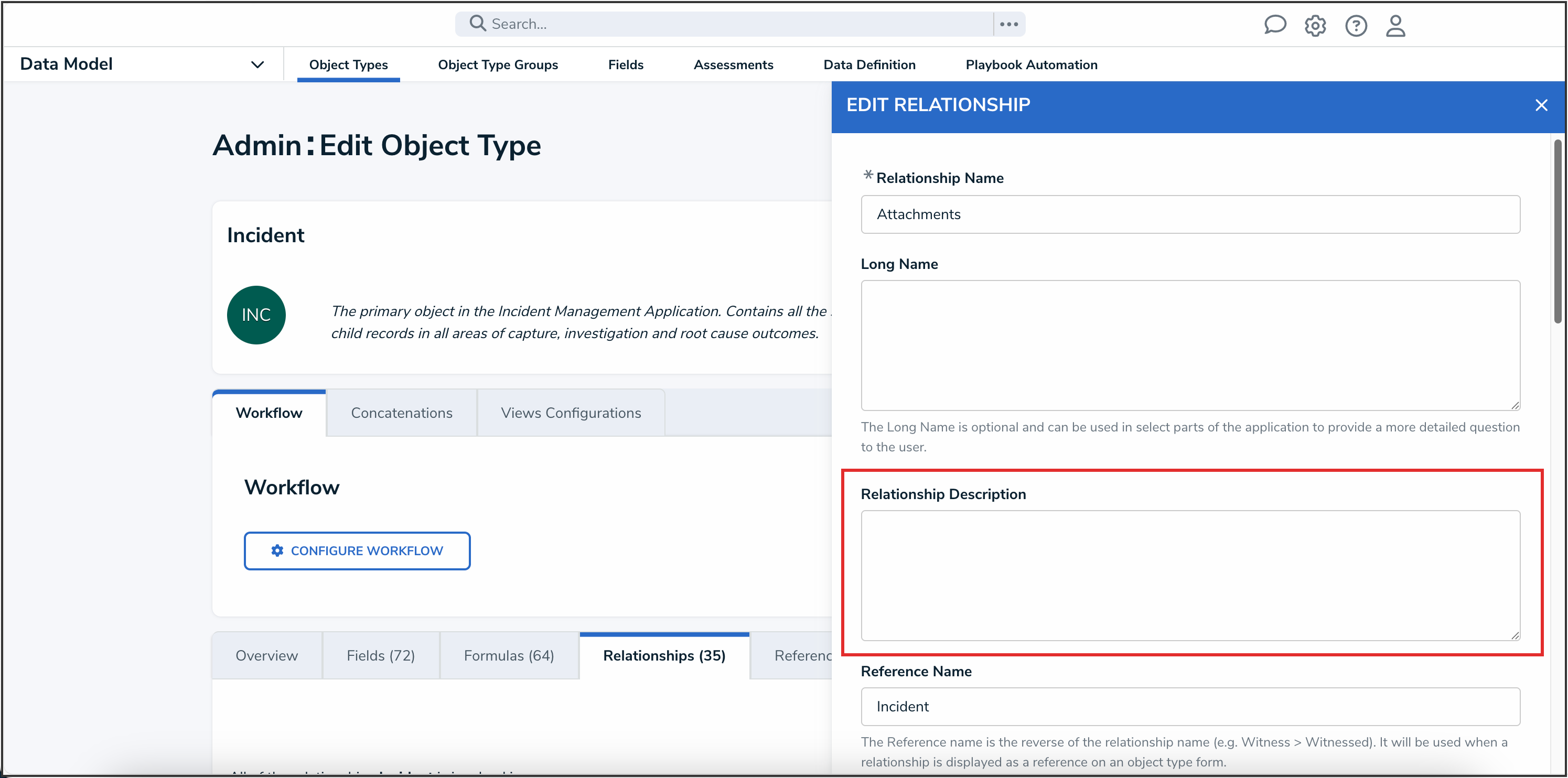The height and width of the screenshot is (778, 1568).
Task: Click the search magnifier icon
Action: click(477, 24)
